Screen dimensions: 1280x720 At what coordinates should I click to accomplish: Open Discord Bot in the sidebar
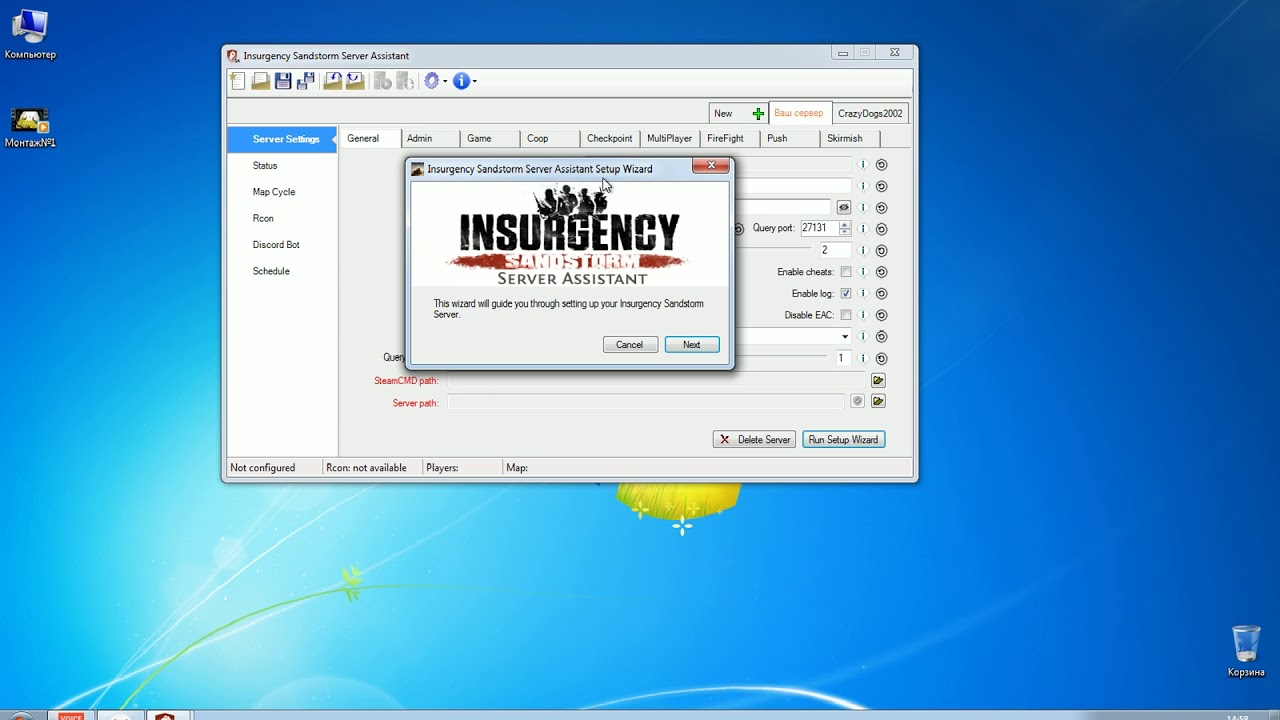coord(276,245)
